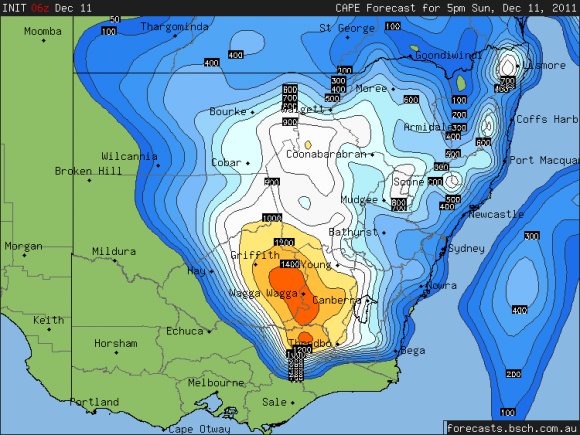This screenshot has height=435, width=580.
Task: Select the Broken Hill label
Action: [x=88, y=171]
